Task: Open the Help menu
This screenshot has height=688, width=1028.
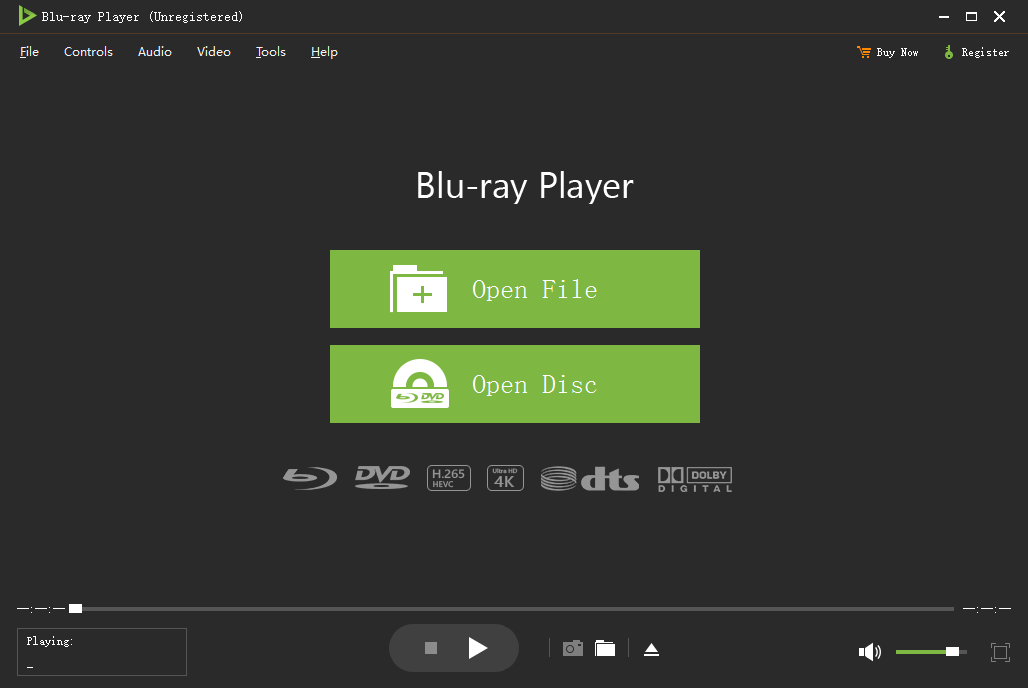Action: 324,52
